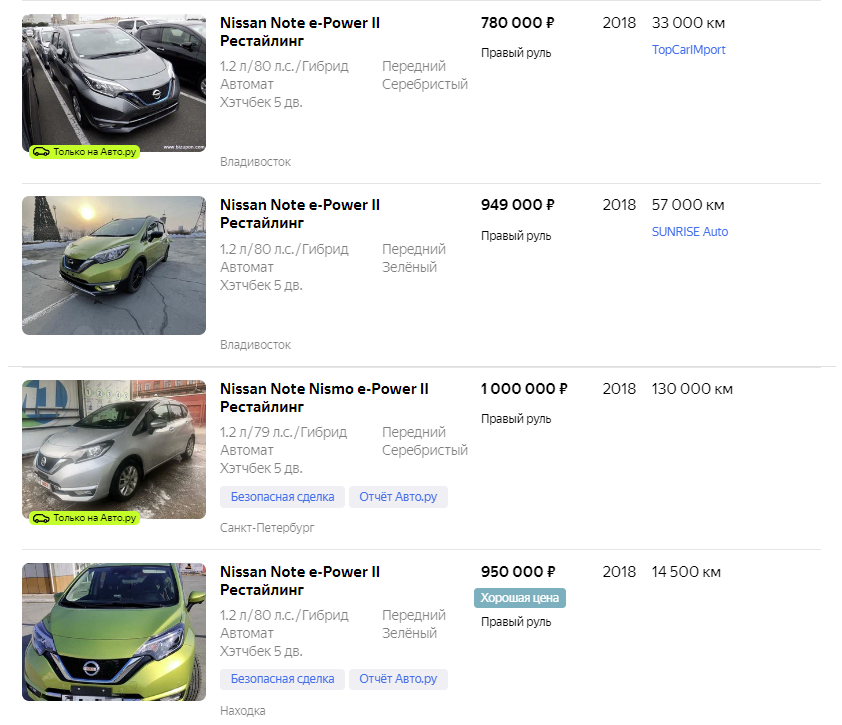Visit the TopCarIMport dealer link
This screenshot has width=842, height=725.
pyautogui.click(x=688, y=49)
